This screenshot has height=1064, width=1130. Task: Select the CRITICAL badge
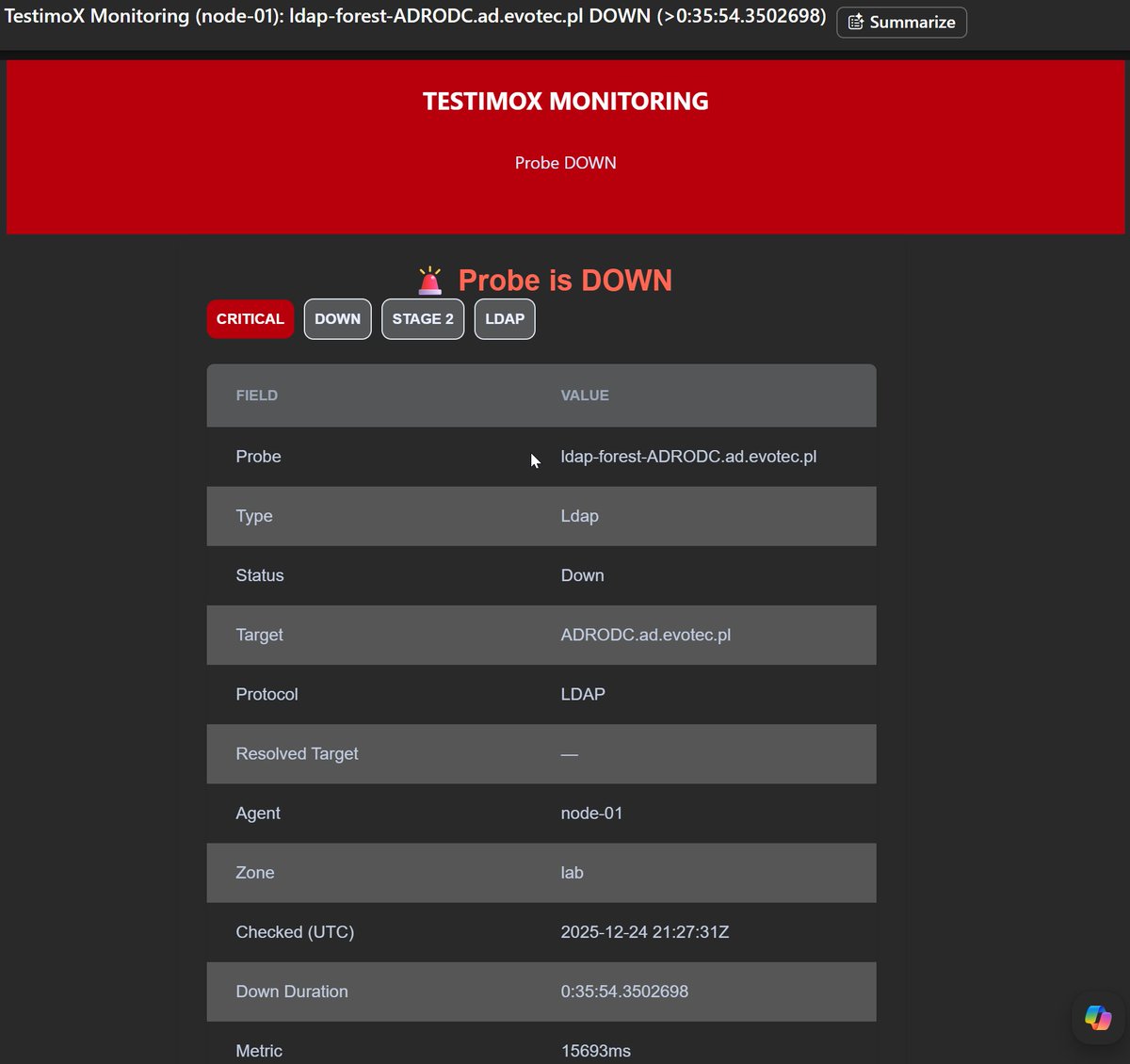pyautogui.click(x=250, y=319)
